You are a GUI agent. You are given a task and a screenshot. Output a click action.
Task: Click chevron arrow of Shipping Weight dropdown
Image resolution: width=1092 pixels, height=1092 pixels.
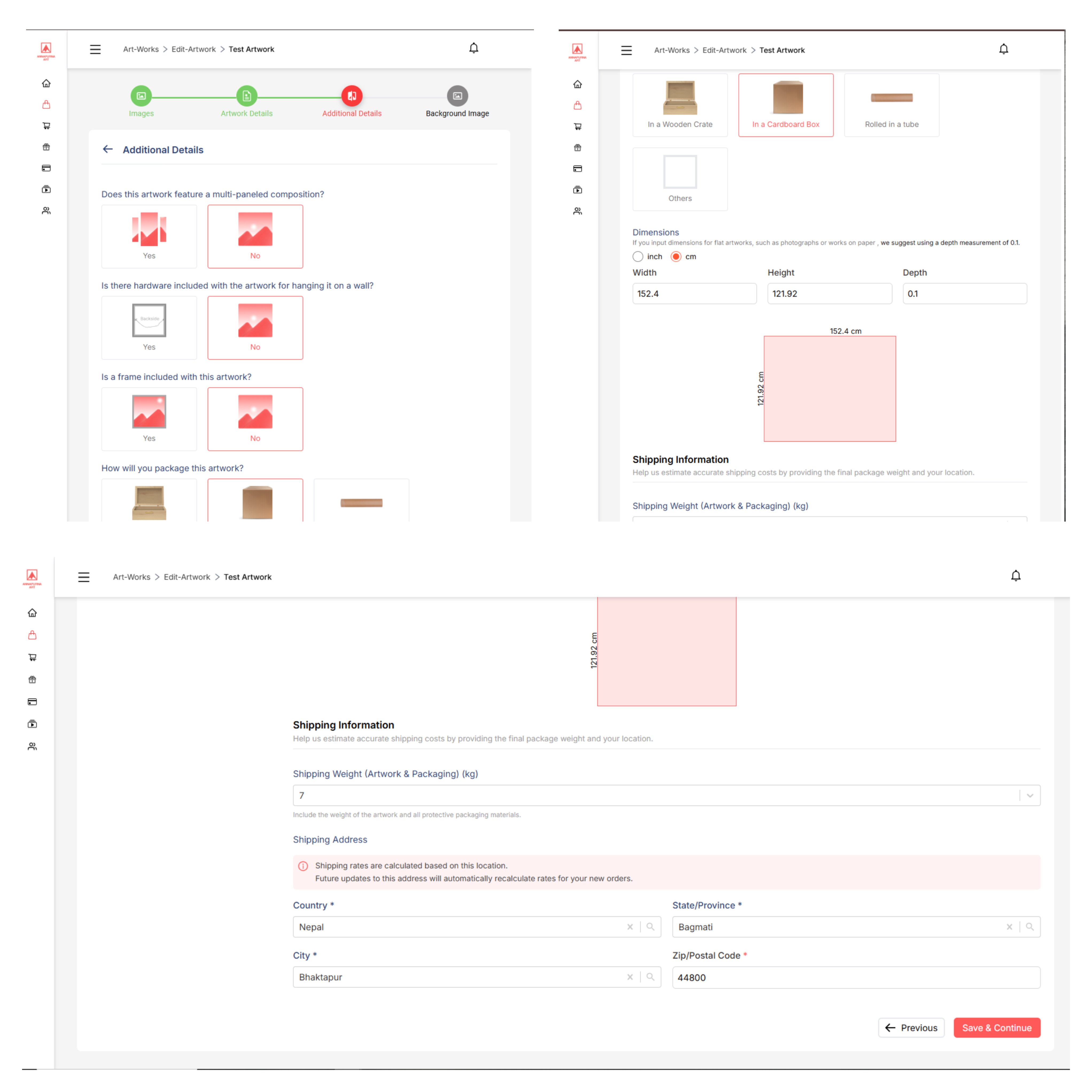click(x=1030, y=795)
